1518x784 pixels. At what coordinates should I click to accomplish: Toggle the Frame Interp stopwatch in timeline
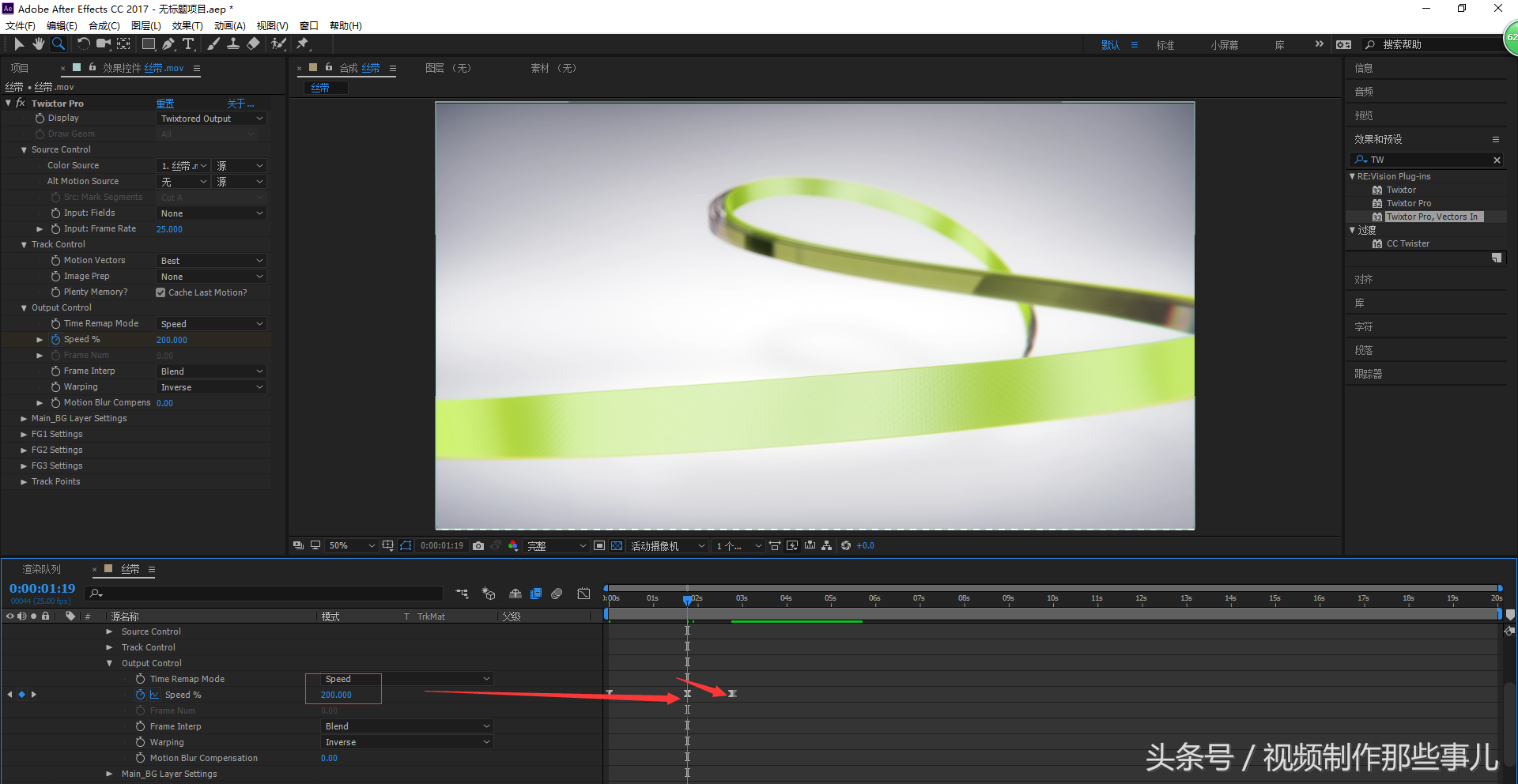coord(141,726)
